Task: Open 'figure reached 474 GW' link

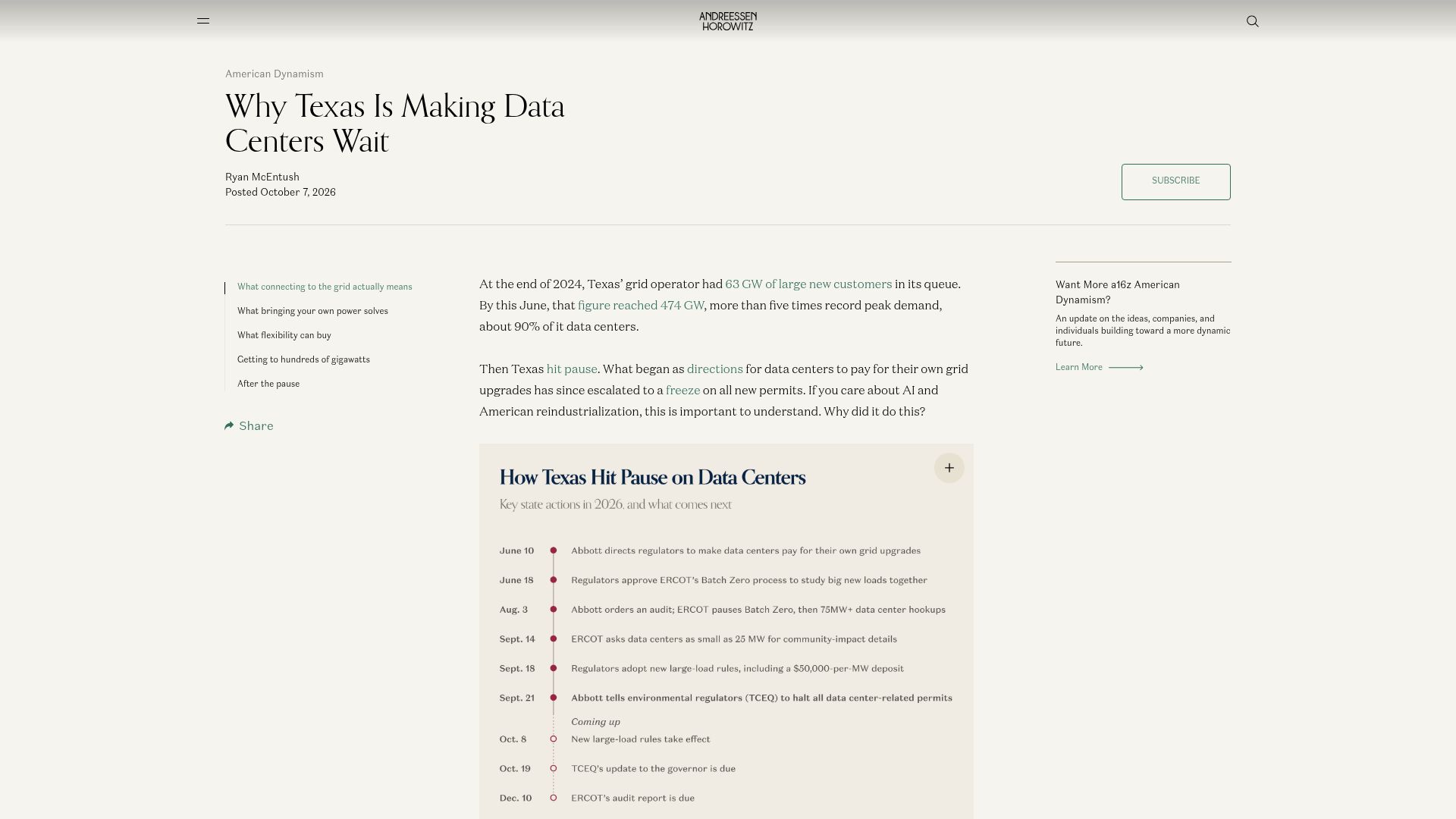Action: [641, 306]
